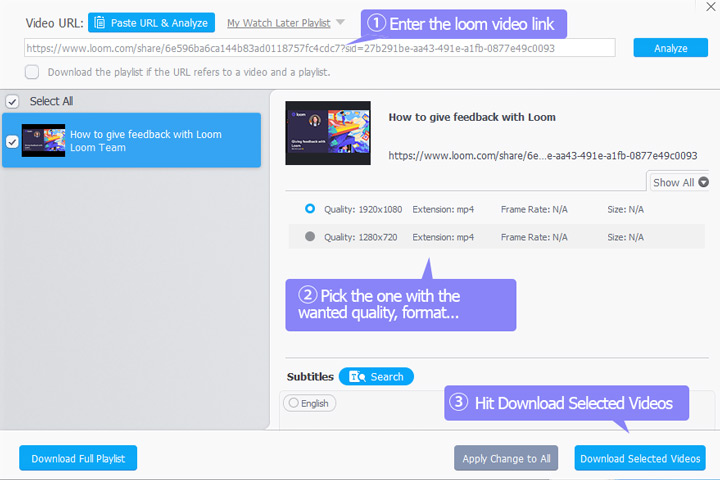Click the Analyze button

tap(670, 48)
